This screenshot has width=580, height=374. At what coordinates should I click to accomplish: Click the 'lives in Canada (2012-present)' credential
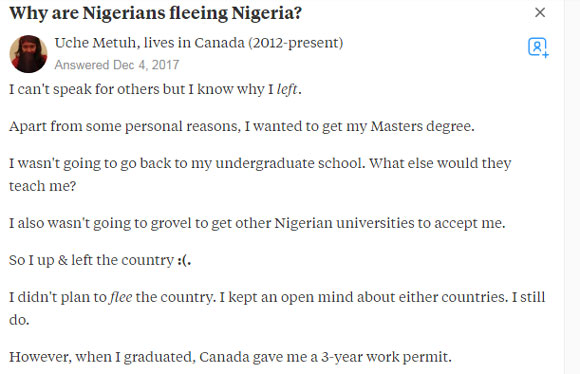(243, 43)
